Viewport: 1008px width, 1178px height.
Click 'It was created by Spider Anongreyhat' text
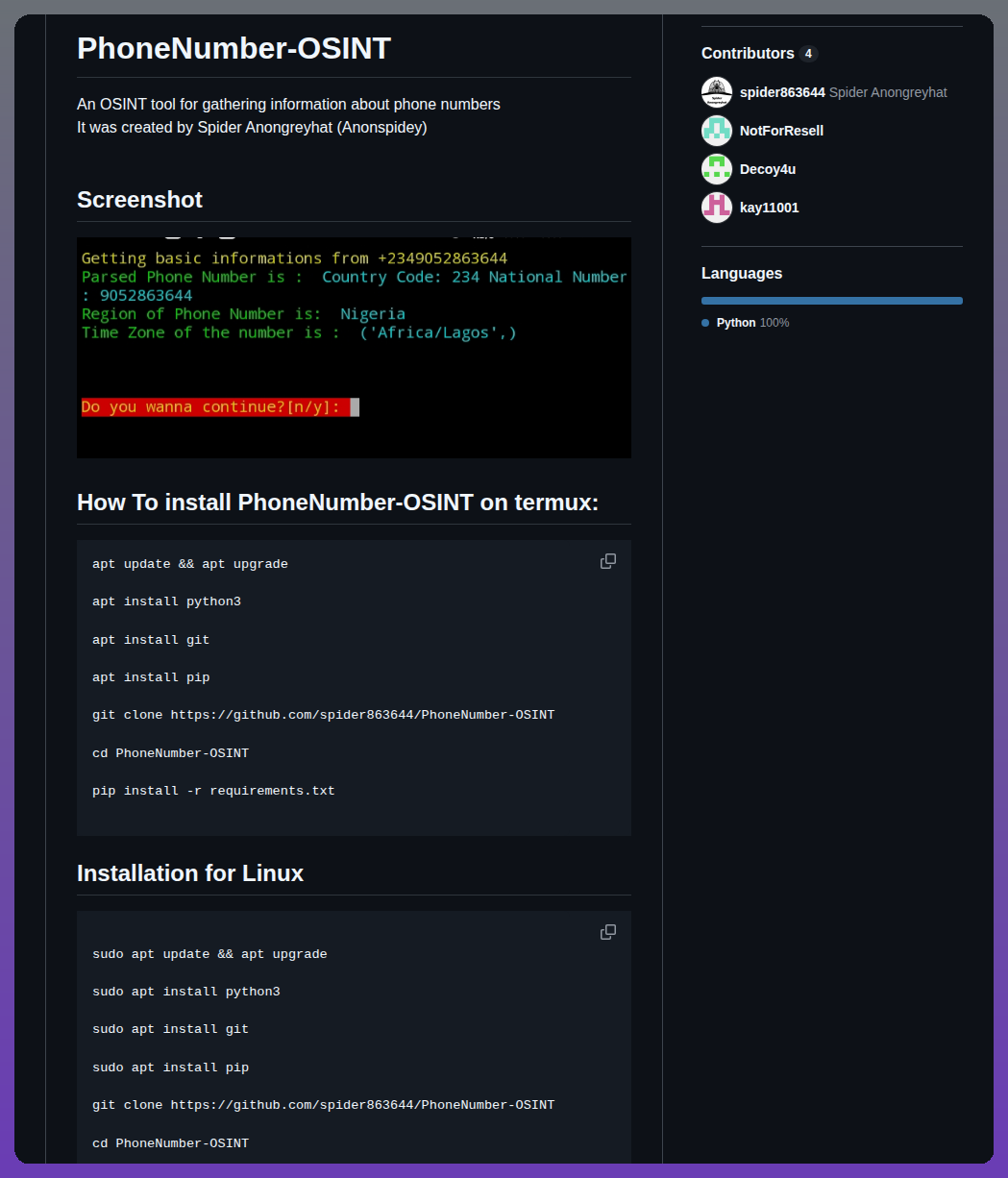pyautogui.click(x=252, y=127)
